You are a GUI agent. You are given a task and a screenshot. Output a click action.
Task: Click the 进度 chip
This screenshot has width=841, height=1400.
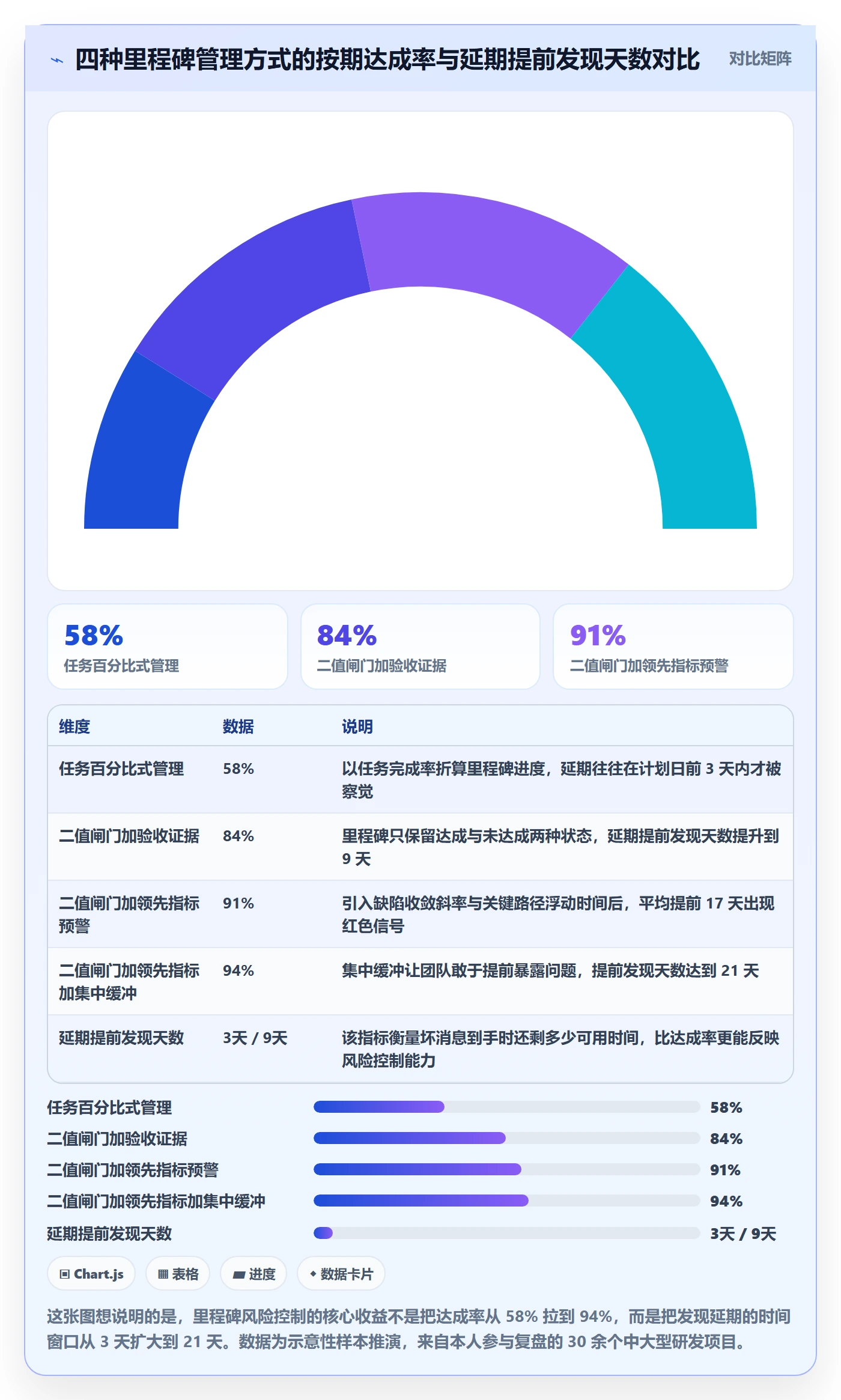[x=254, y=1273]
